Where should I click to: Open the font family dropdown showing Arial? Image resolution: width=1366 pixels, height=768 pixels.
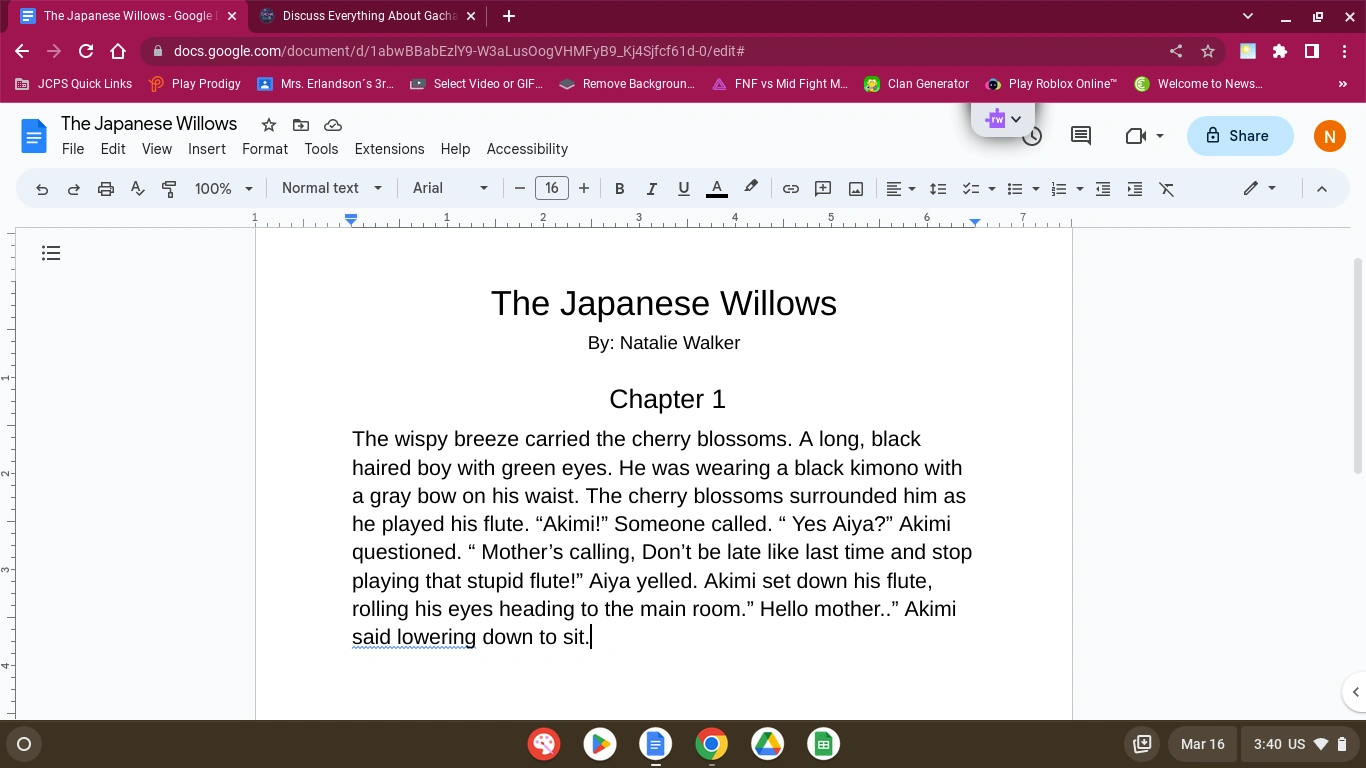[x=449, y=188]
